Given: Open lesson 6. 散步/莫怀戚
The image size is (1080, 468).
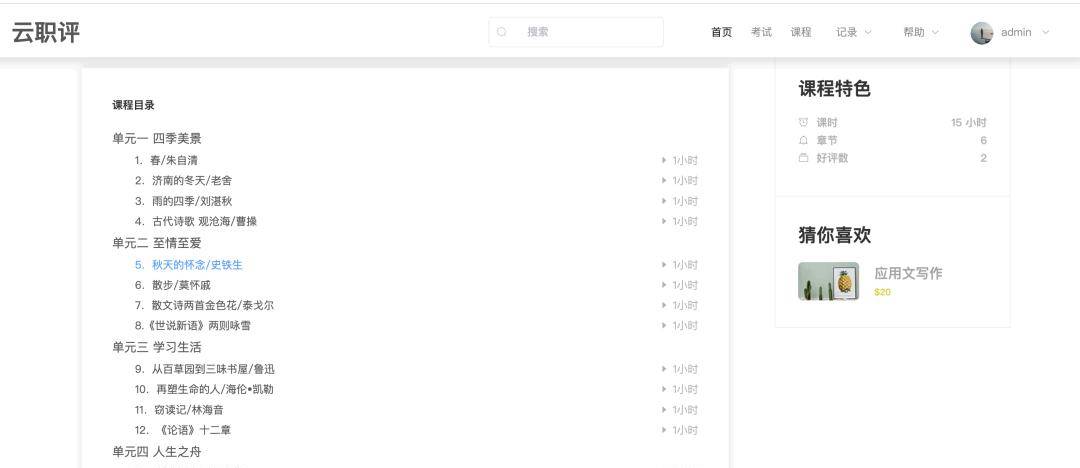Looking at the screenshot, I should pos(172,285).
